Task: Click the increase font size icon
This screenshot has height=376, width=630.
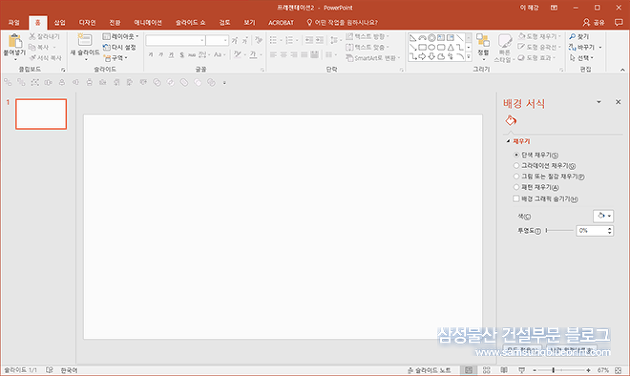Action: click(x=234, y=40)
